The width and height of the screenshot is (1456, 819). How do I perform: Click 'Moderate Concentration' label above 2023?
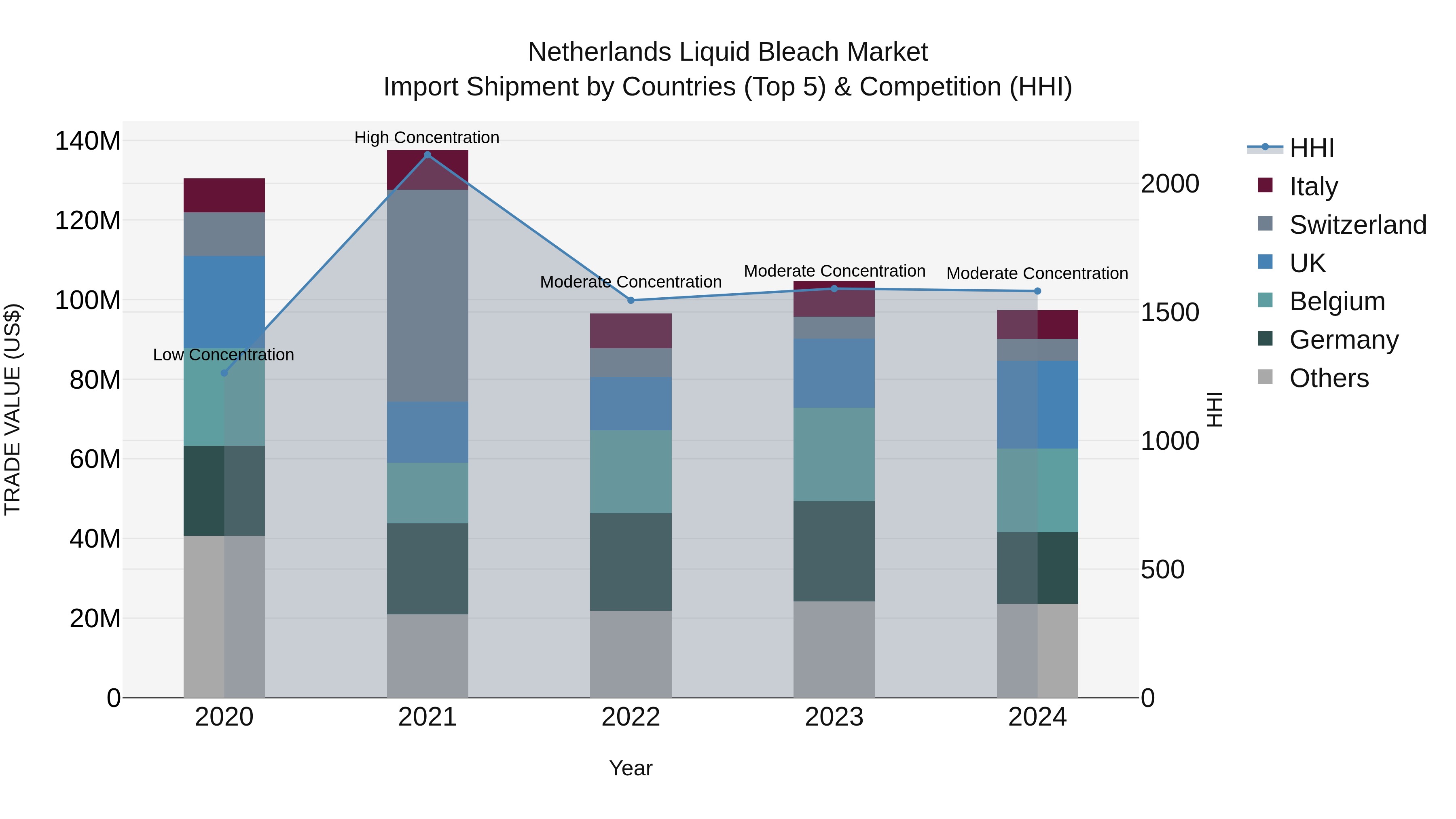coord(834,271)
